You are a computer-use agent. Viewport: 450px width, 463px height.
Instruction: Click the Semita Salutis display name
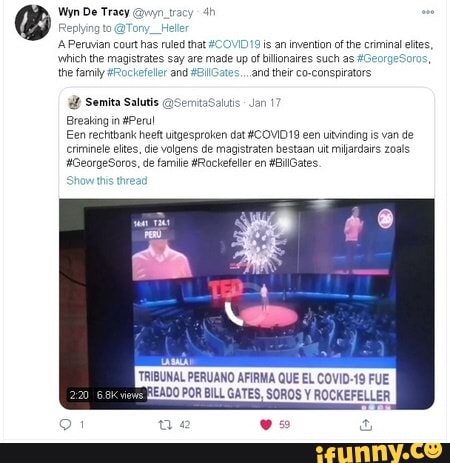[x=122, y=102]
